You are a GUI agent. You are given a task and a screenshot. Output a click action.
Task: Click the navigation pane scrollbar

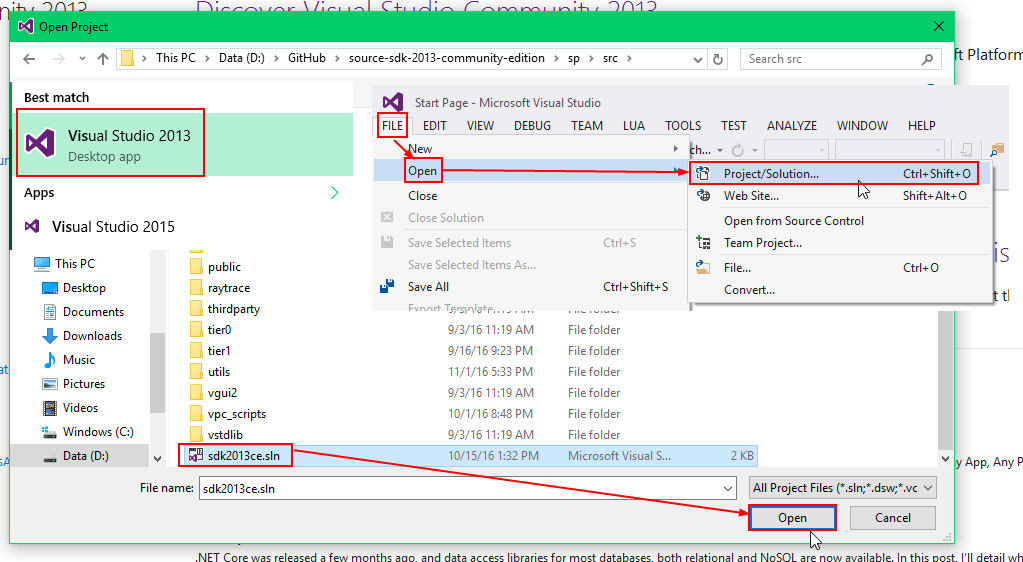coord(157,372)
